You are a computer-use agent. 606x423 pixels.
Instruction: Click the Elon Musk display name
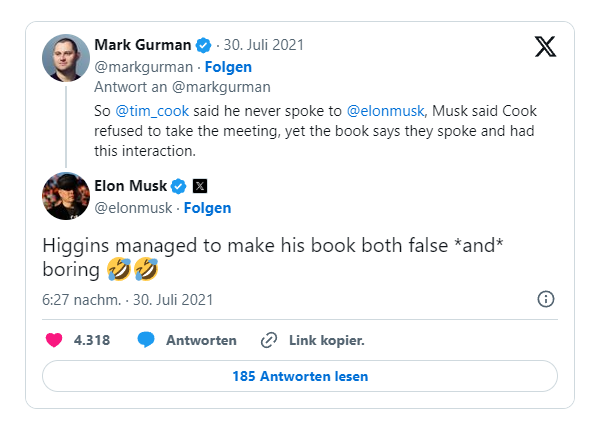click(129, 185)
